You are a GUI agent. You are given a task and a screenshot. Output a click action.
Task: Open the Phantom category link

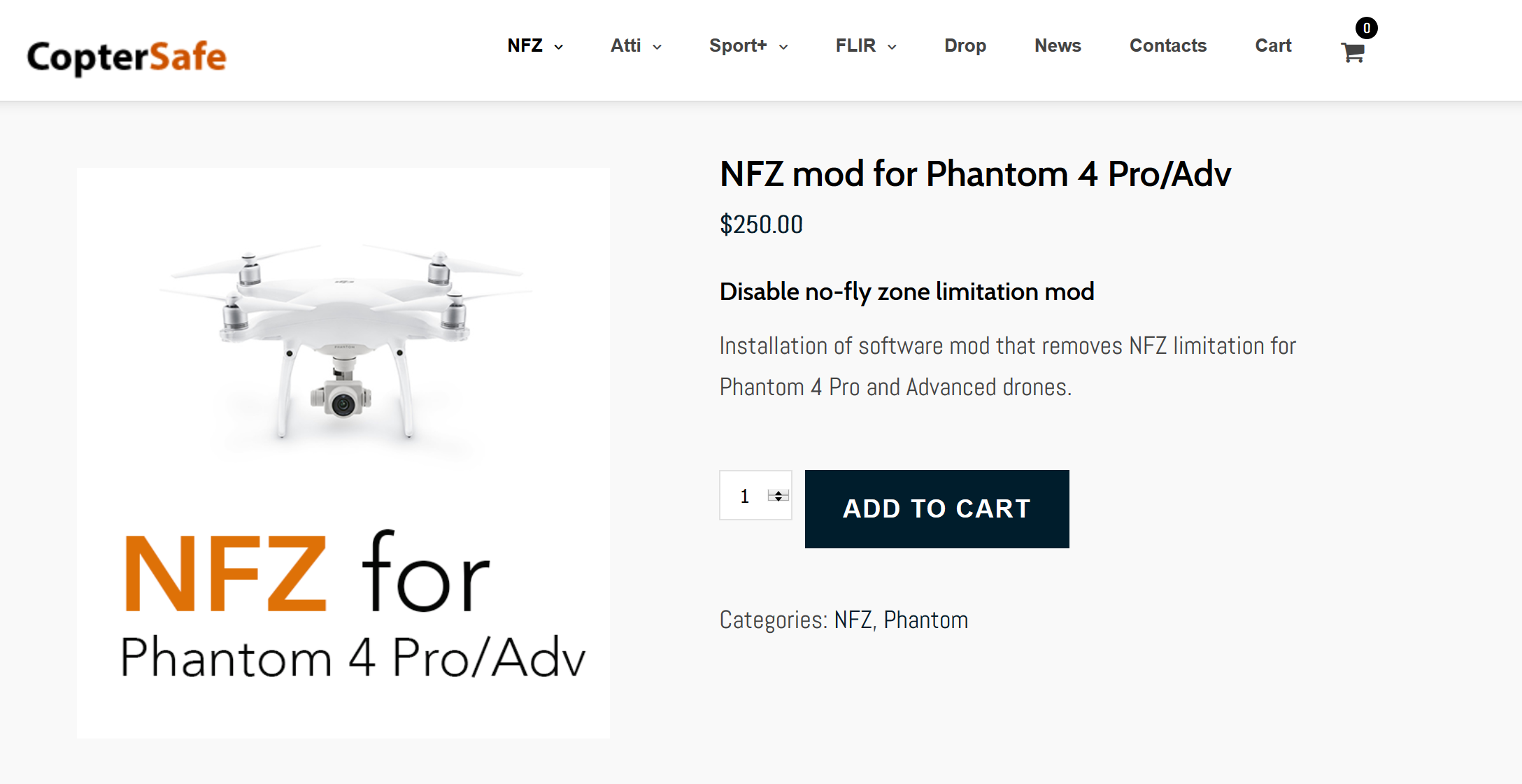[x=926, y=620]
